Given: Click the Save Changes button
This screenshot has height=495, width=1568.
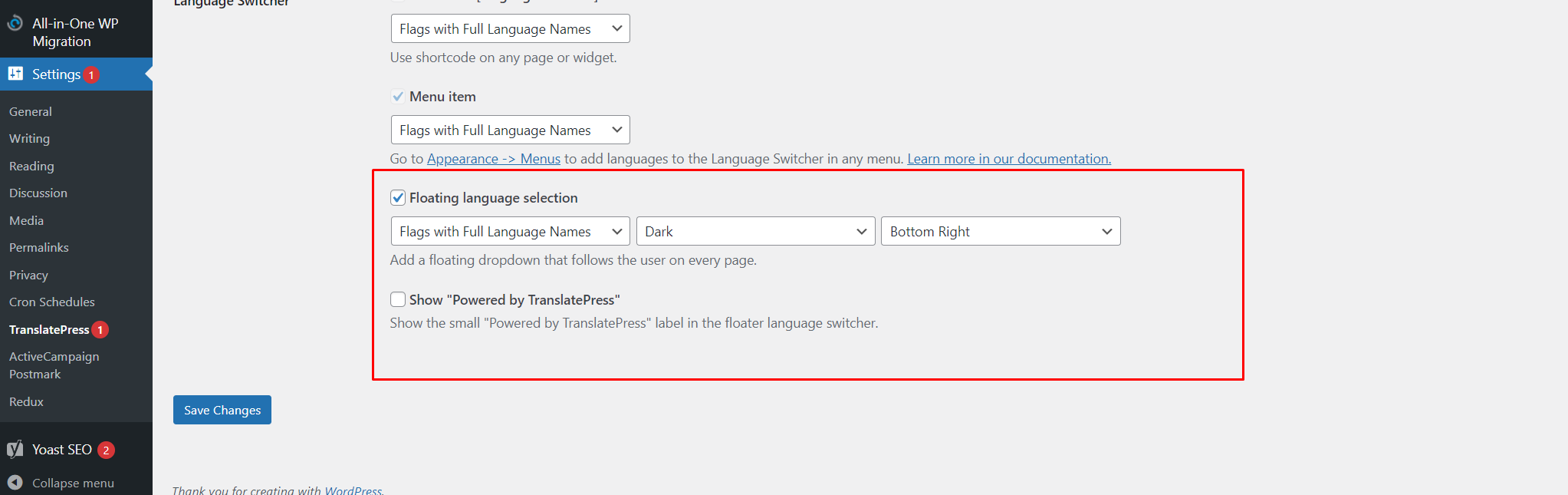Looking at the screenshot, I should pos(222,410).
